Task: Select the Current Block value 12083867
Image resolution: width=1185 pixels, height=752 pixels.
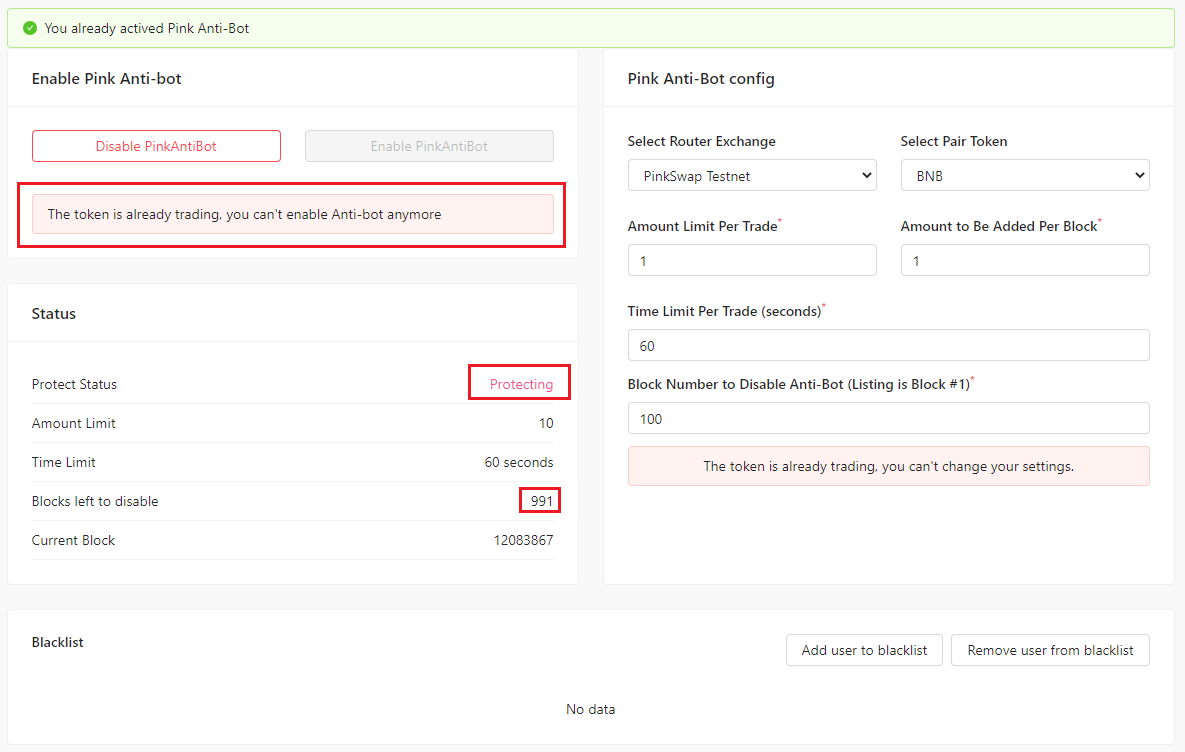Action: (523, 540)
